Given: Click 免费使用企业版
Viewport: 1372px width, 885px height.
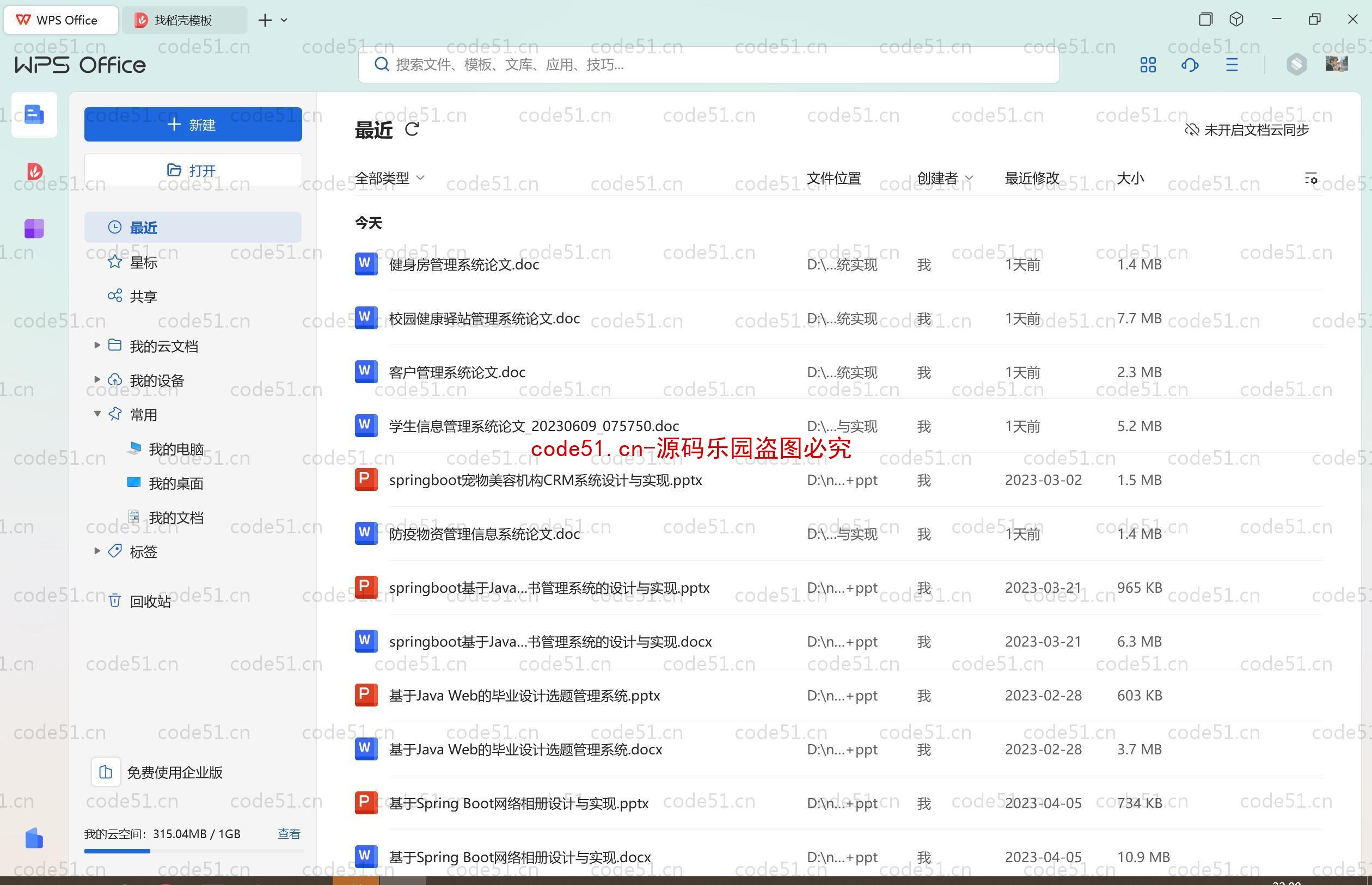Looking at the screenshot, I should click(x=174, y=772).
